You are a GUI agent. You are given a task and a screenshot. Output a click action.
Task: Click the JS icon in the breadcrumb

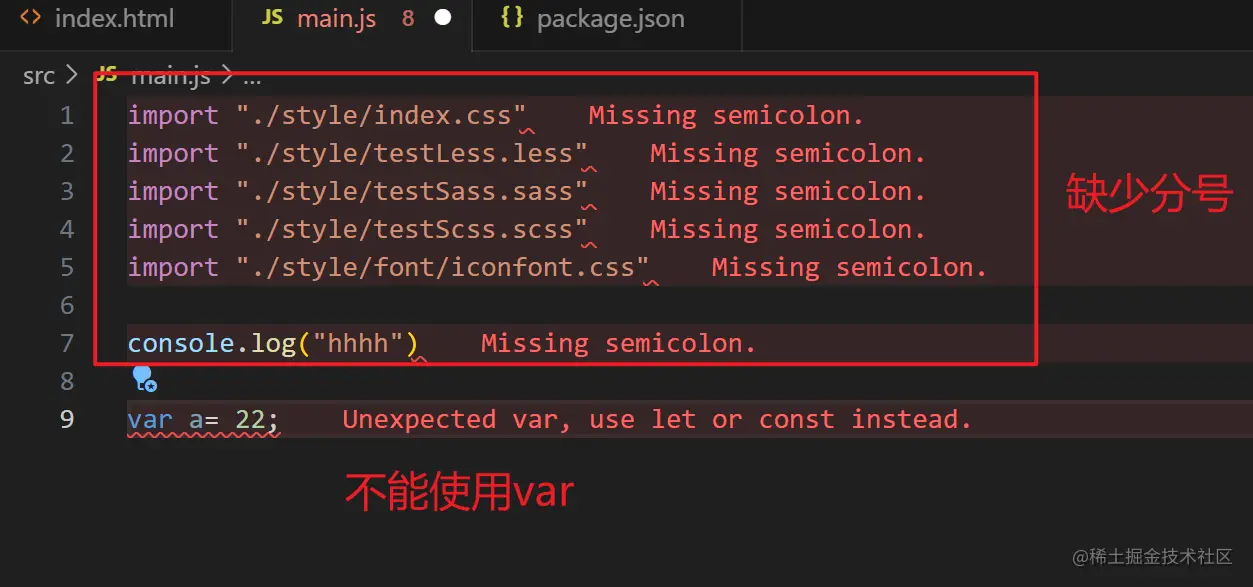[108, 75]
